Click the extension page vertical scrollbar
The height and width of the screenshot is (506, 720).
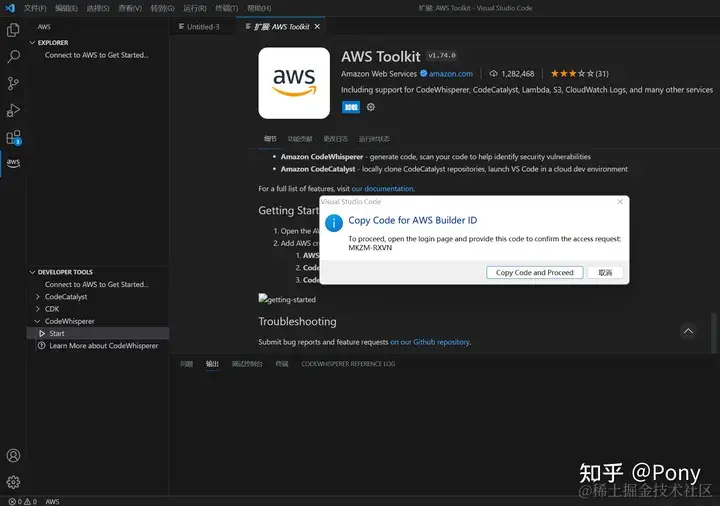tap(713, 332)
